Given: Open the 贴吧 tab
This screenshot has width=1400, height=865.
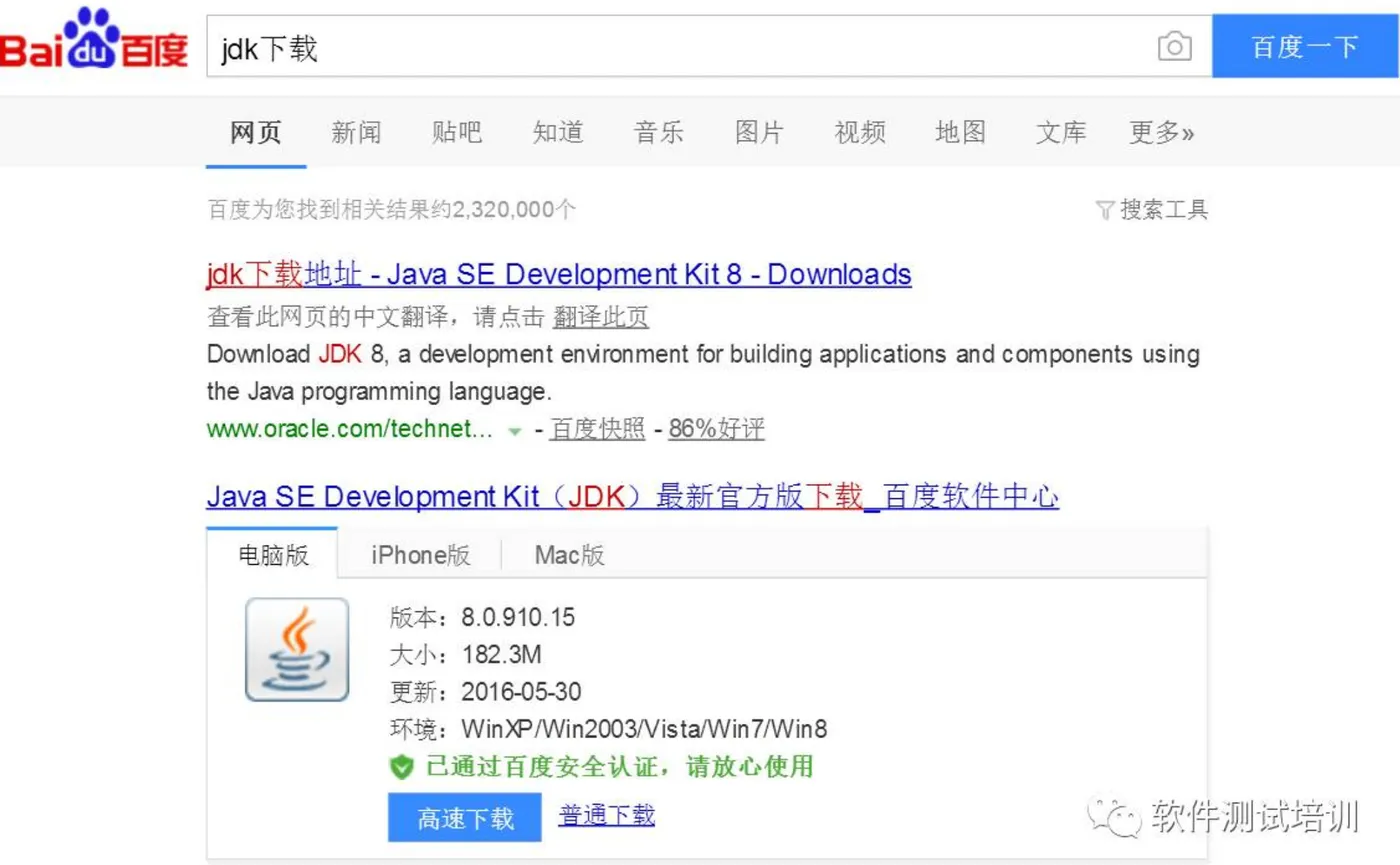Looking at the screenshot, I should pyautogui.click(x=457, y=132).
